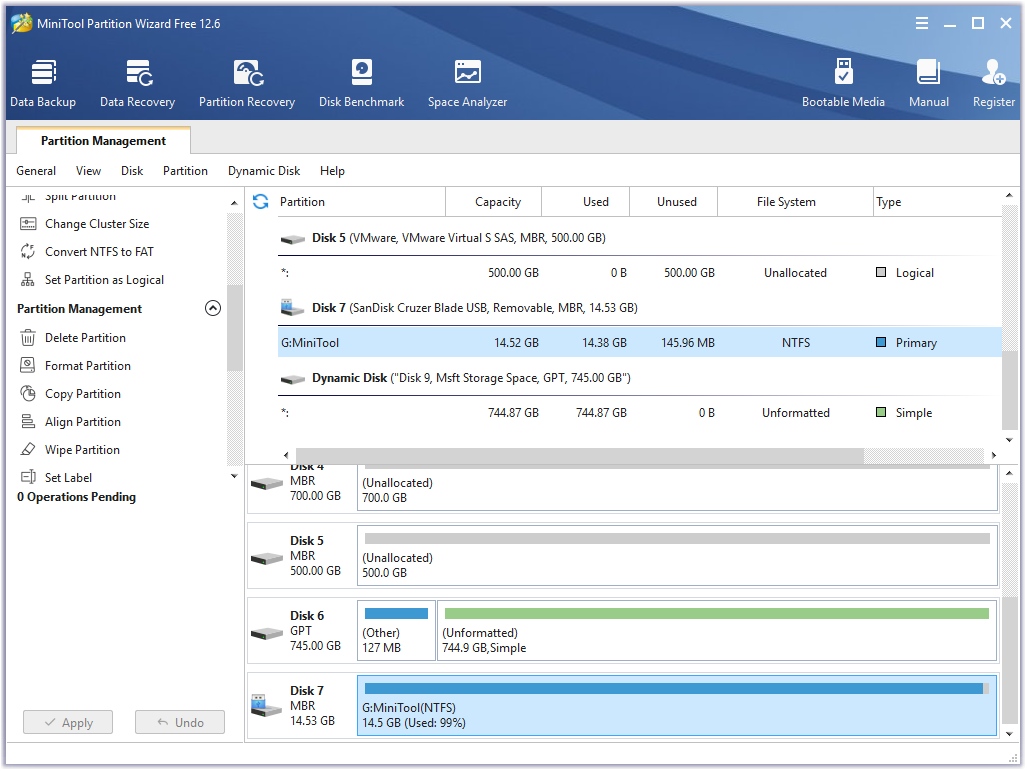This screenshot has width=1028, height=771.
Task: Click the Undo button
Action: pos(179,722)
